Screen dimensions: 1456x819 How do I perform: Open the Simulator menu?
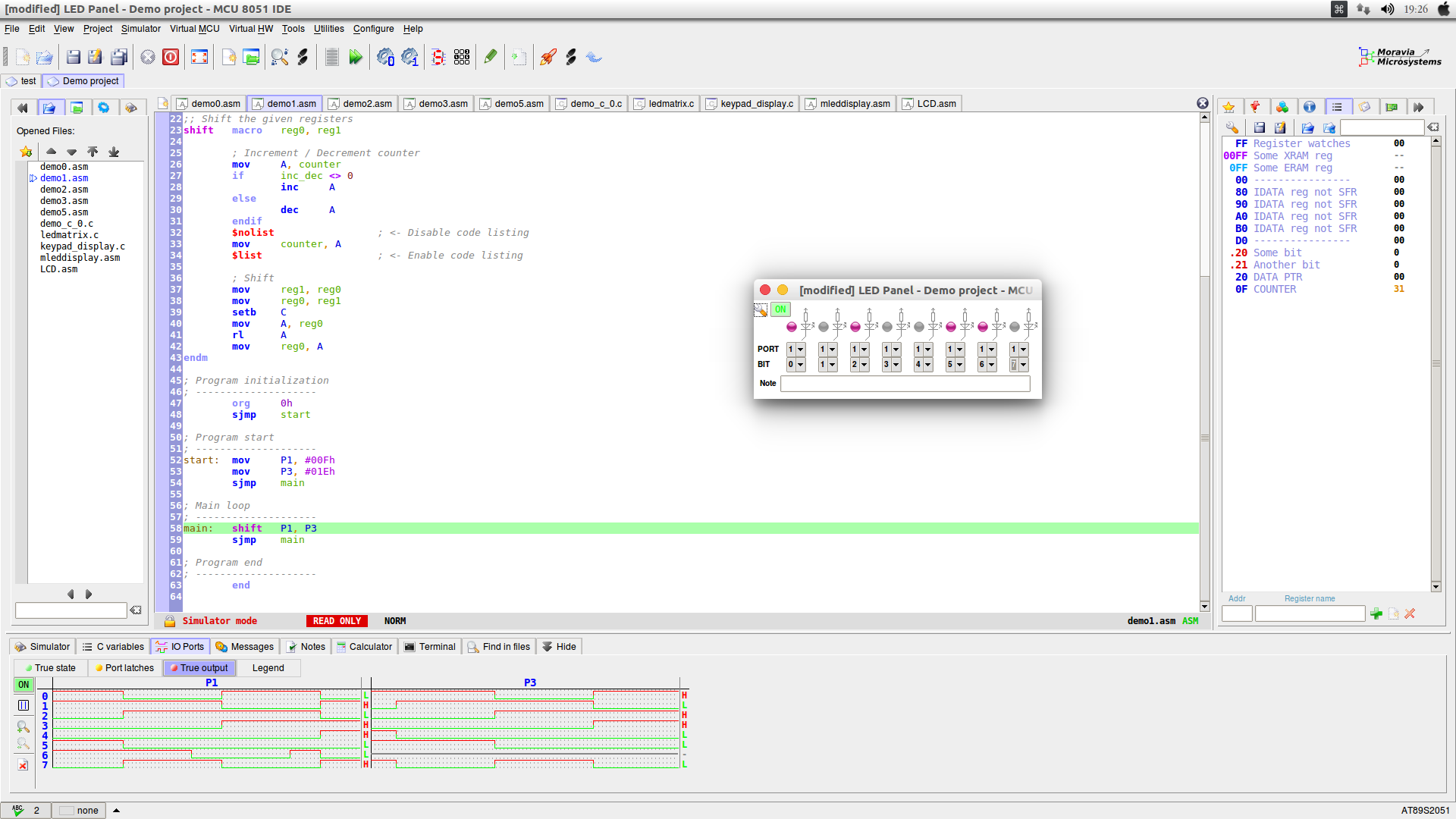tap(141, 29)
